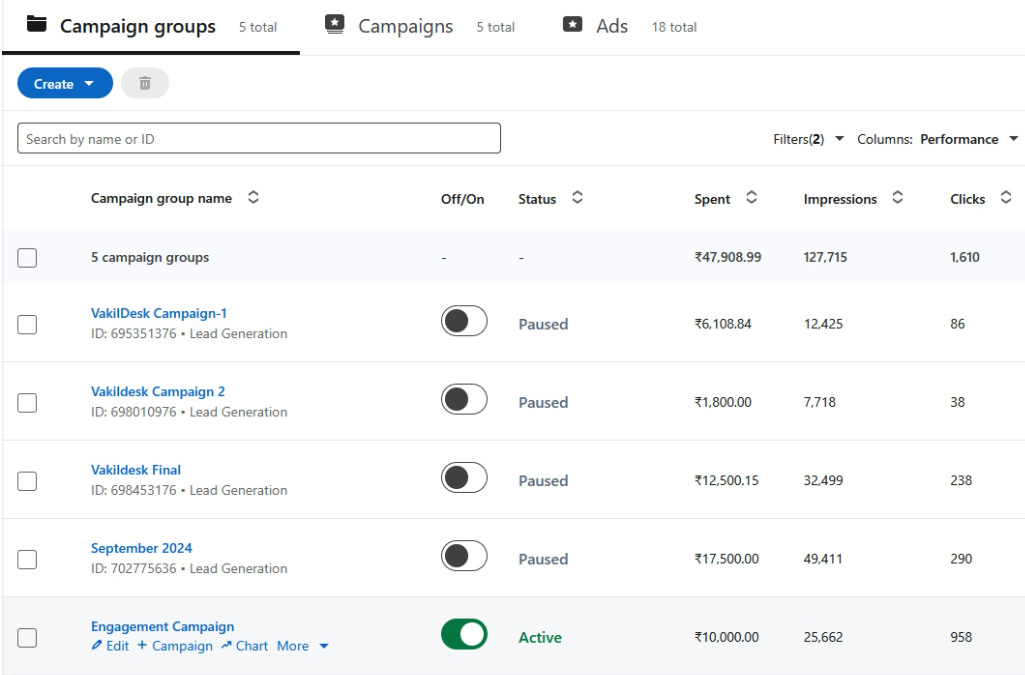Click the pencil Edit icon under Engagement Campaign
The height and width of the screenshot is (675, 1025).
97,646
